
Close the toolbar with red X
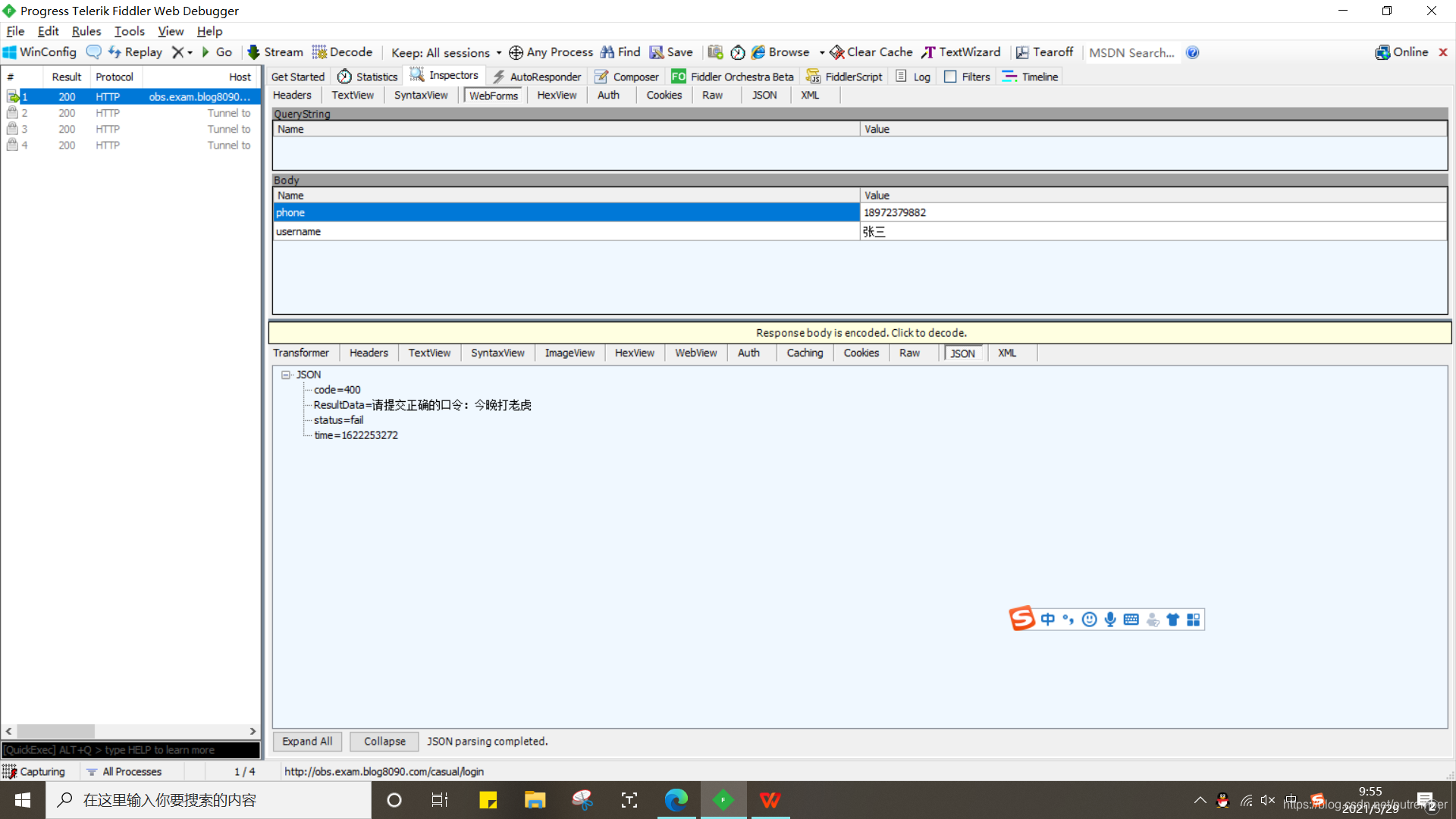(1443, 52)
